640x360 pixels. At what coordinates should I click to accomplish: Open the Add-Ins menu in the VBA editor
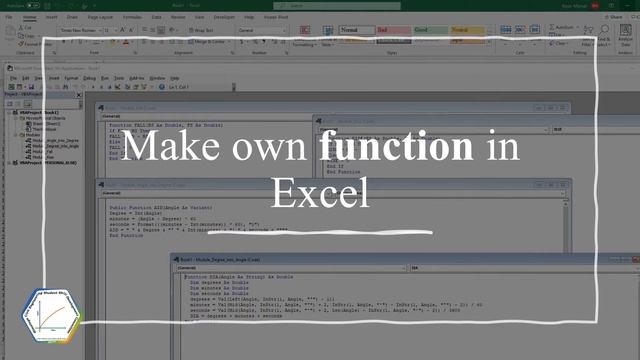(x=137, y=78)
